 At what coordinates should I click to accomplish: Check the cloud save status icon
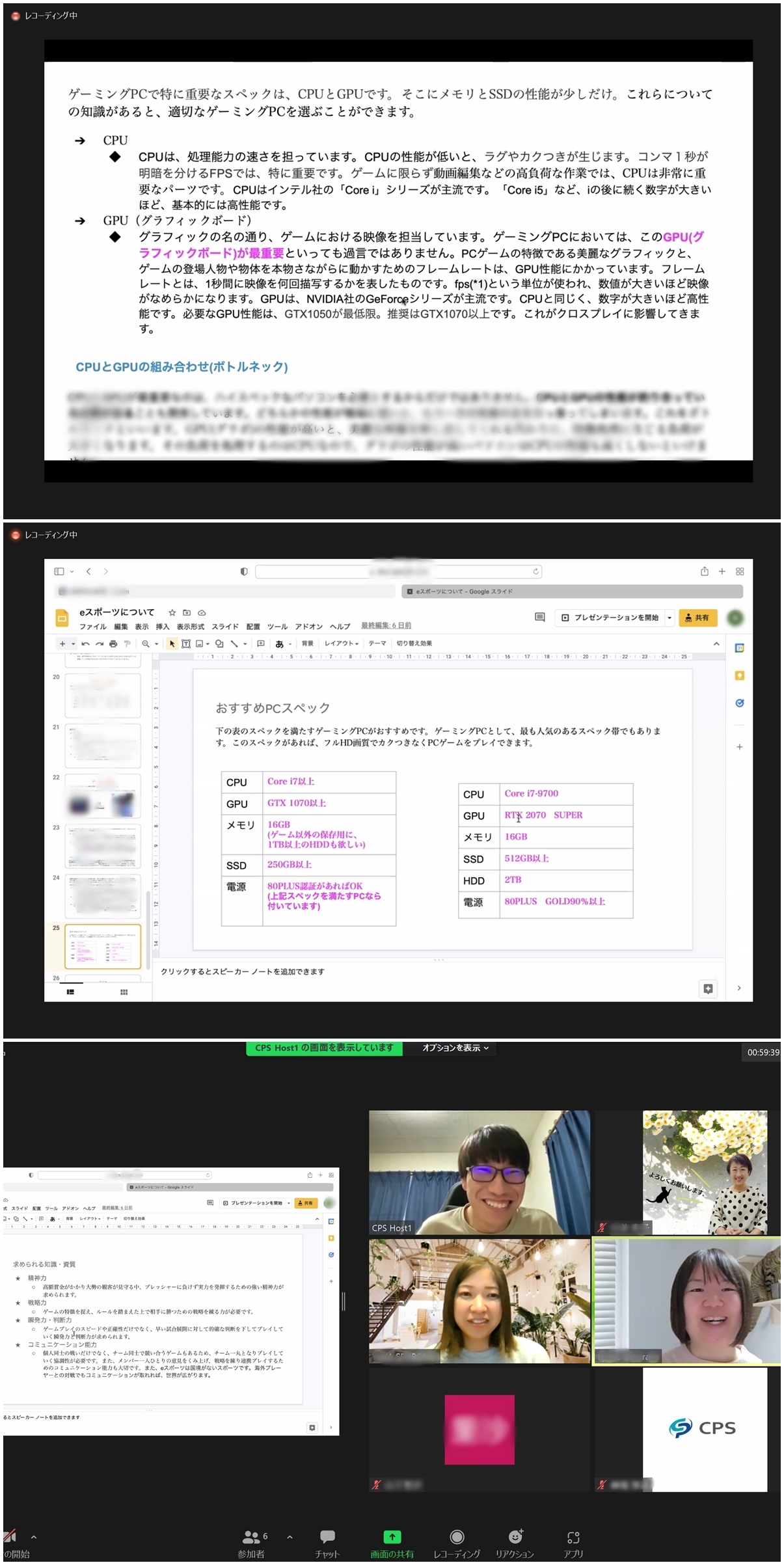click(x=202, y=612)
